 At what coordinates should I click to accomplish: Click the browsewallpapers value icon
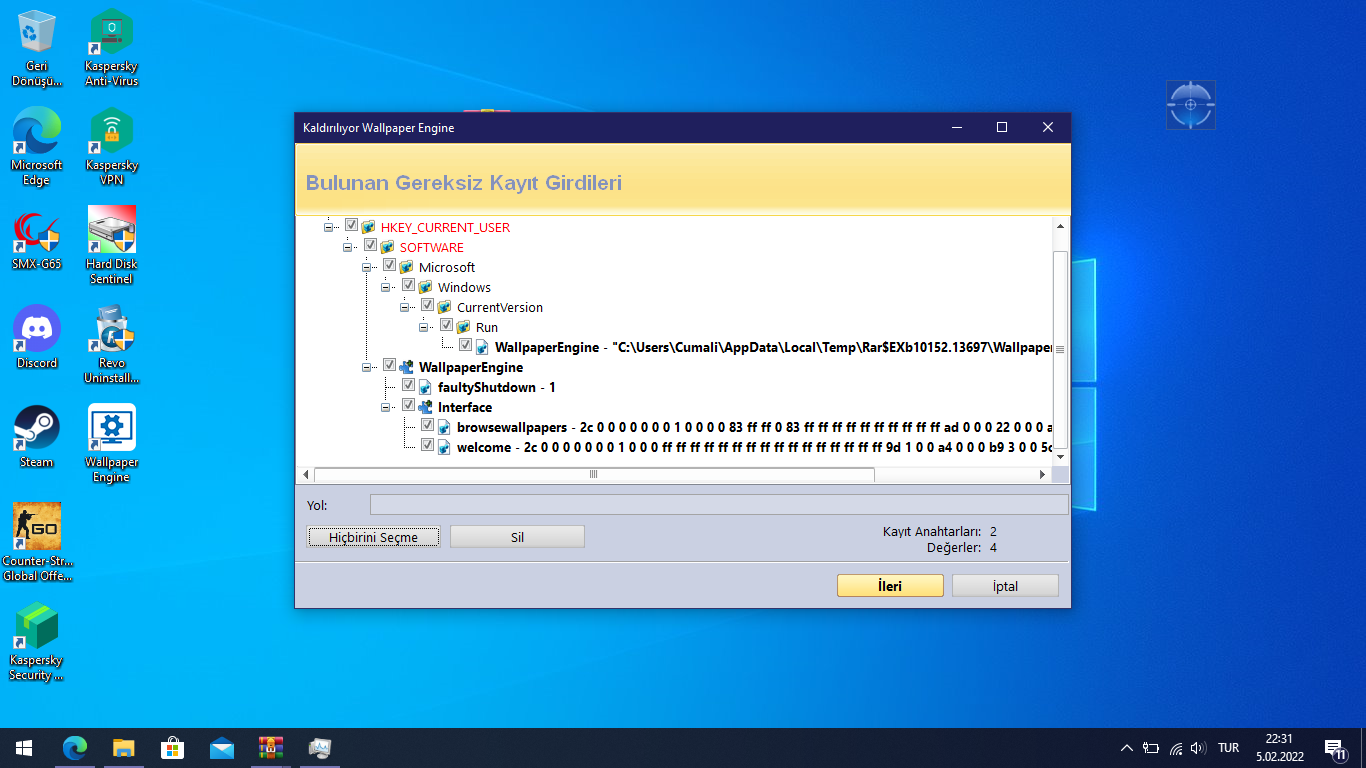click(x=444, y=427)
